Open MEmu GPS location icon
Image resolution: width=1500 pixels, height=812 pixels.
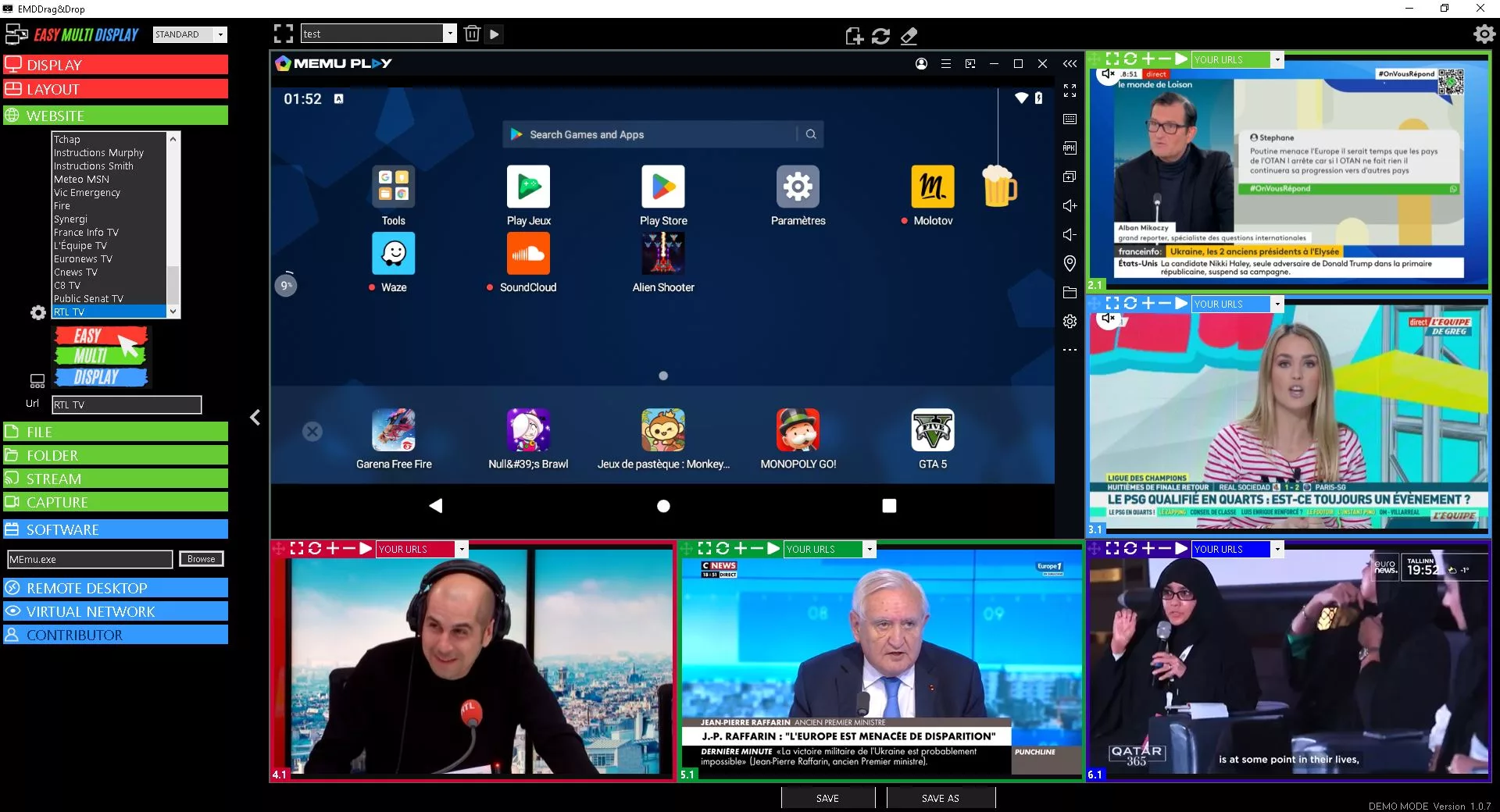(x=1070, y=263)
